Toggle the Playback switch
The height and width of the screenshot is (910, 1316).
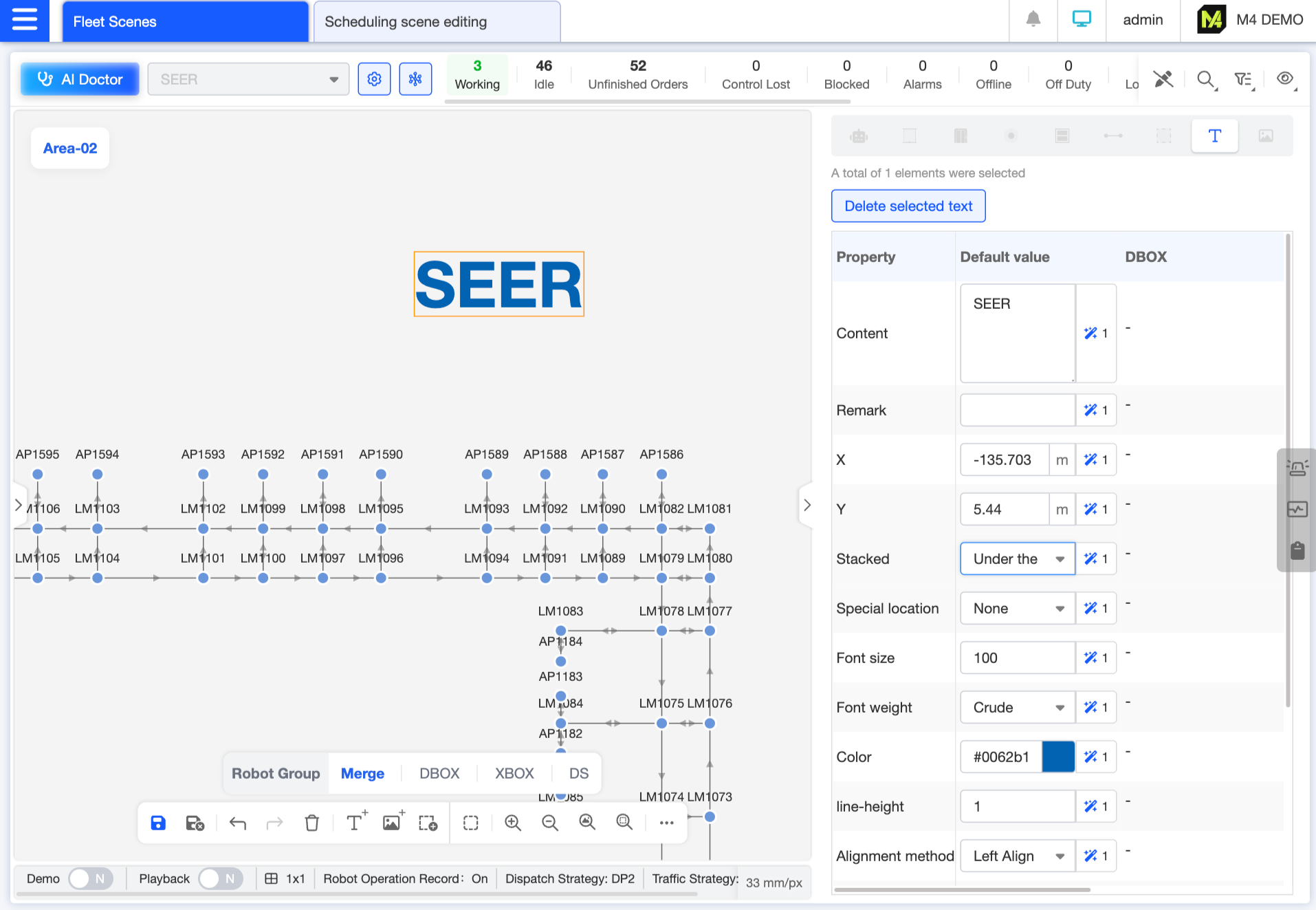tap(220, 878)
